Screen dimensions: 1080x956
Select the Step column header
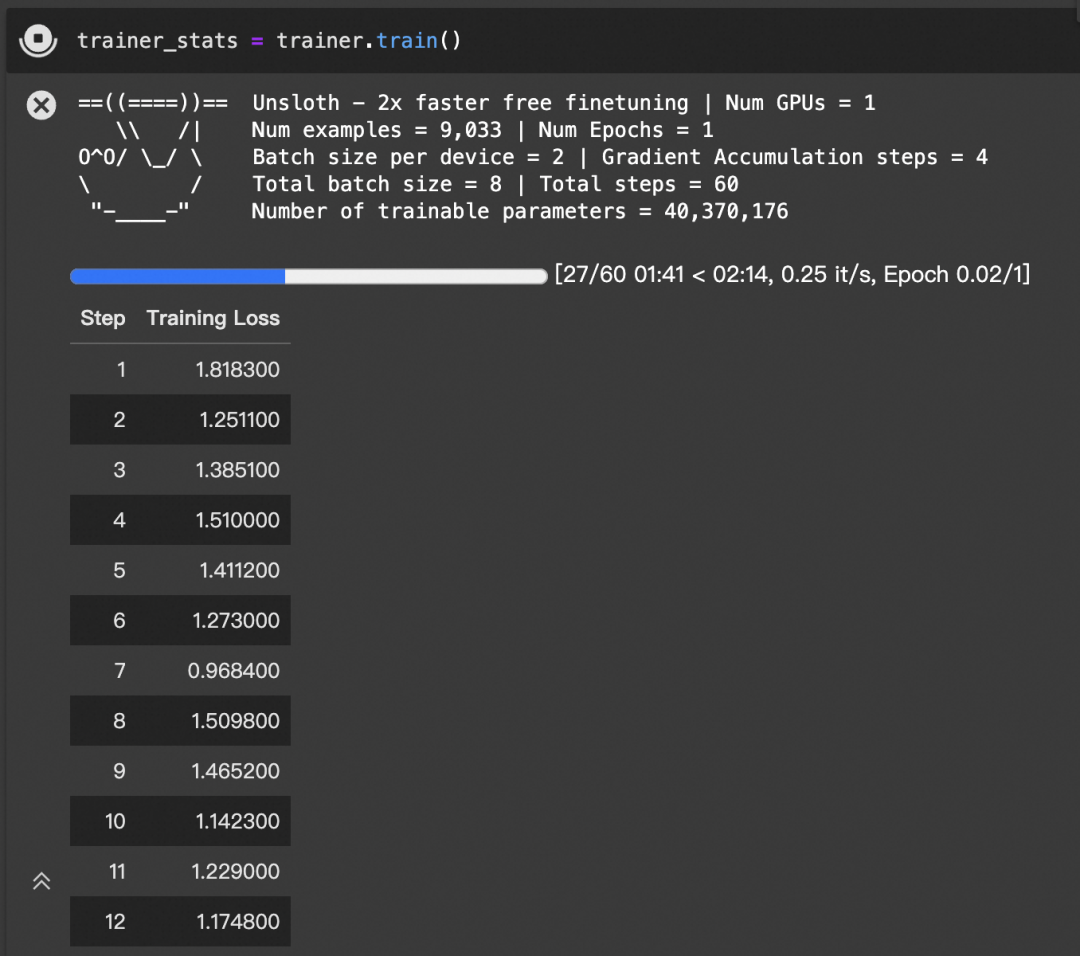coord(103,318)
